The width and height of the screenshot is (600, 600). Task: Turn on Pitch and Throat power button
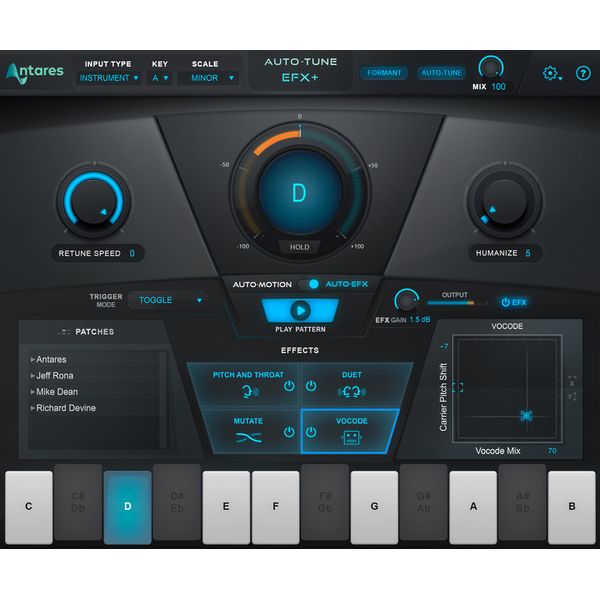click(289, 386)
